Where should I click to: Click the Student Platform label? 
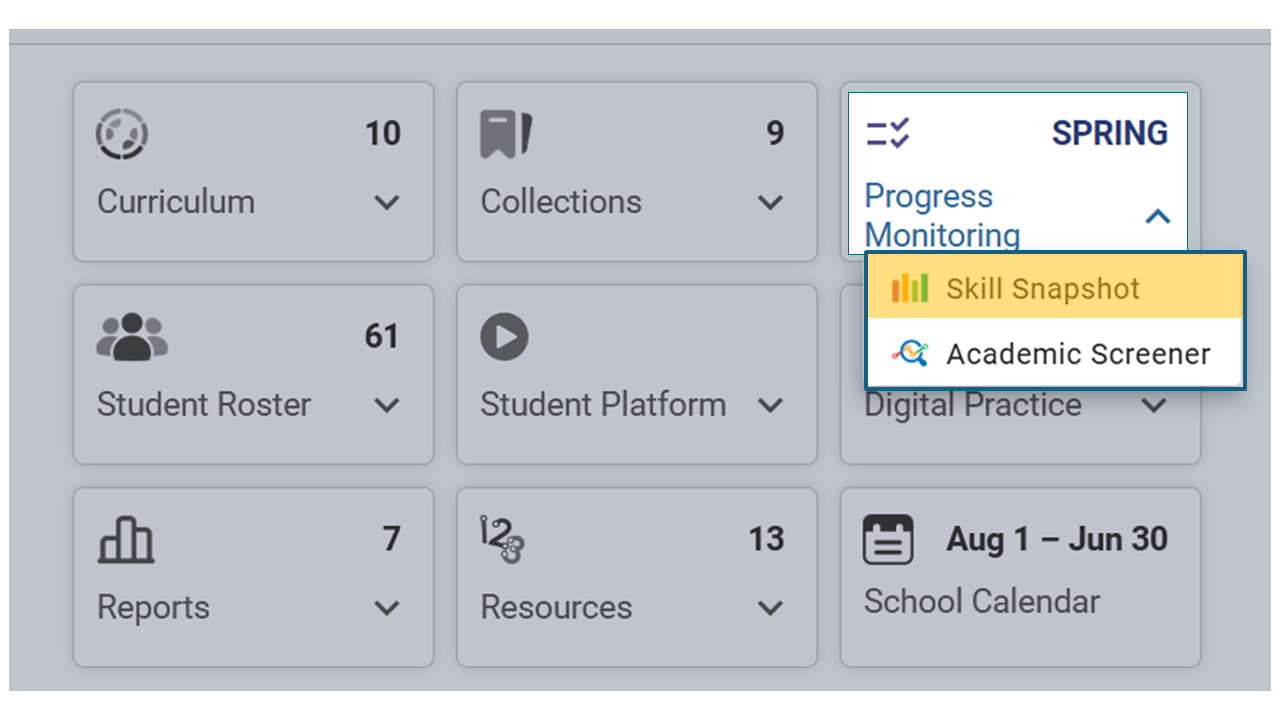pos(603,405)
